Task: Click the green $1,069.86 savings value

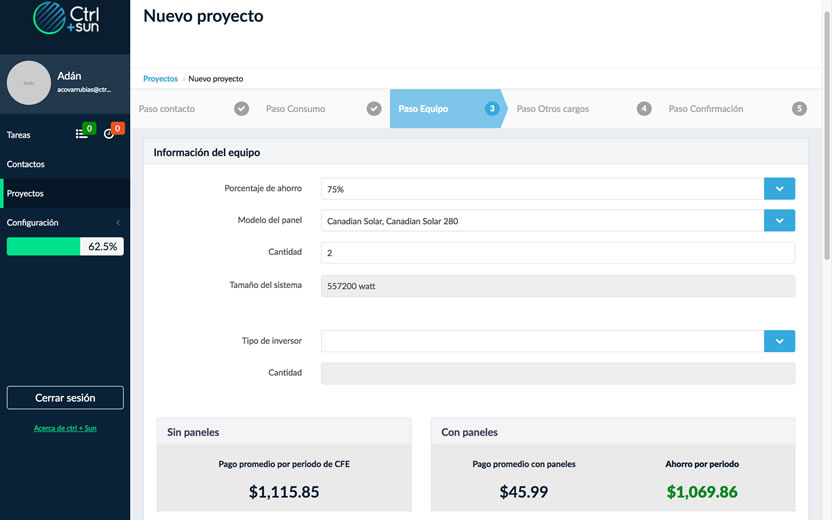Action: click(x=702, y=492)
